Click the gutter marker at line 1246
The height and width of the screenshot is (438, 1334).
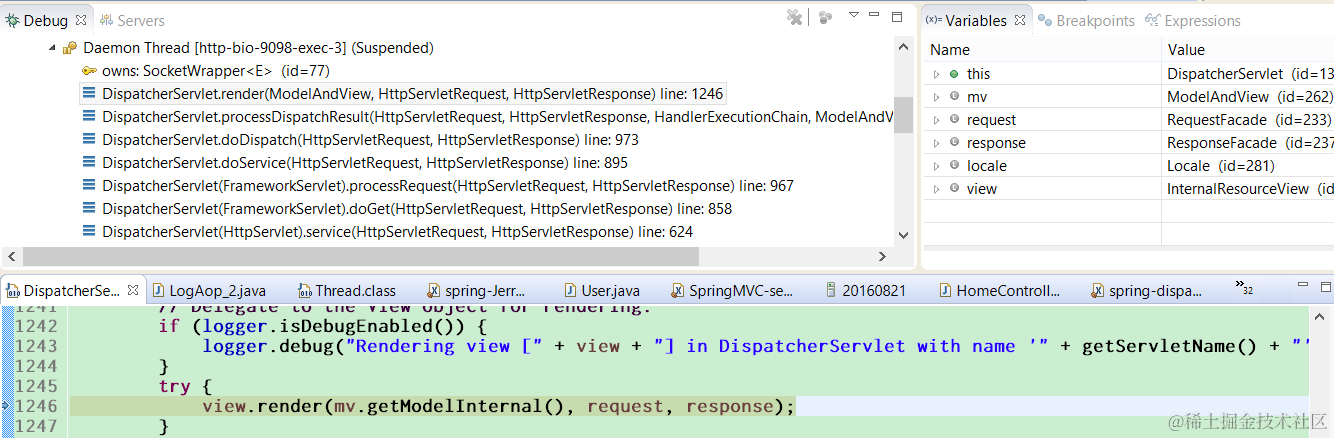pyautogui.click(x=6, y=406)
